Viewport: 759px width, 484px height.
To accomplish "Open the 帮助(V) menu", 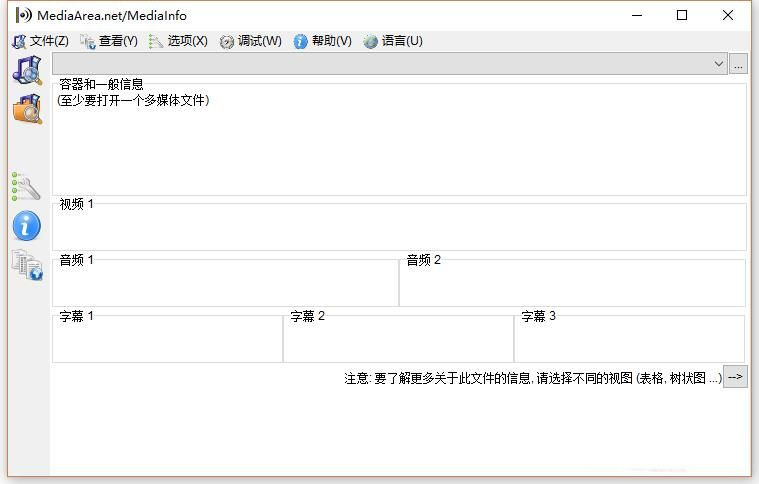I will click(x=322, y=41).
